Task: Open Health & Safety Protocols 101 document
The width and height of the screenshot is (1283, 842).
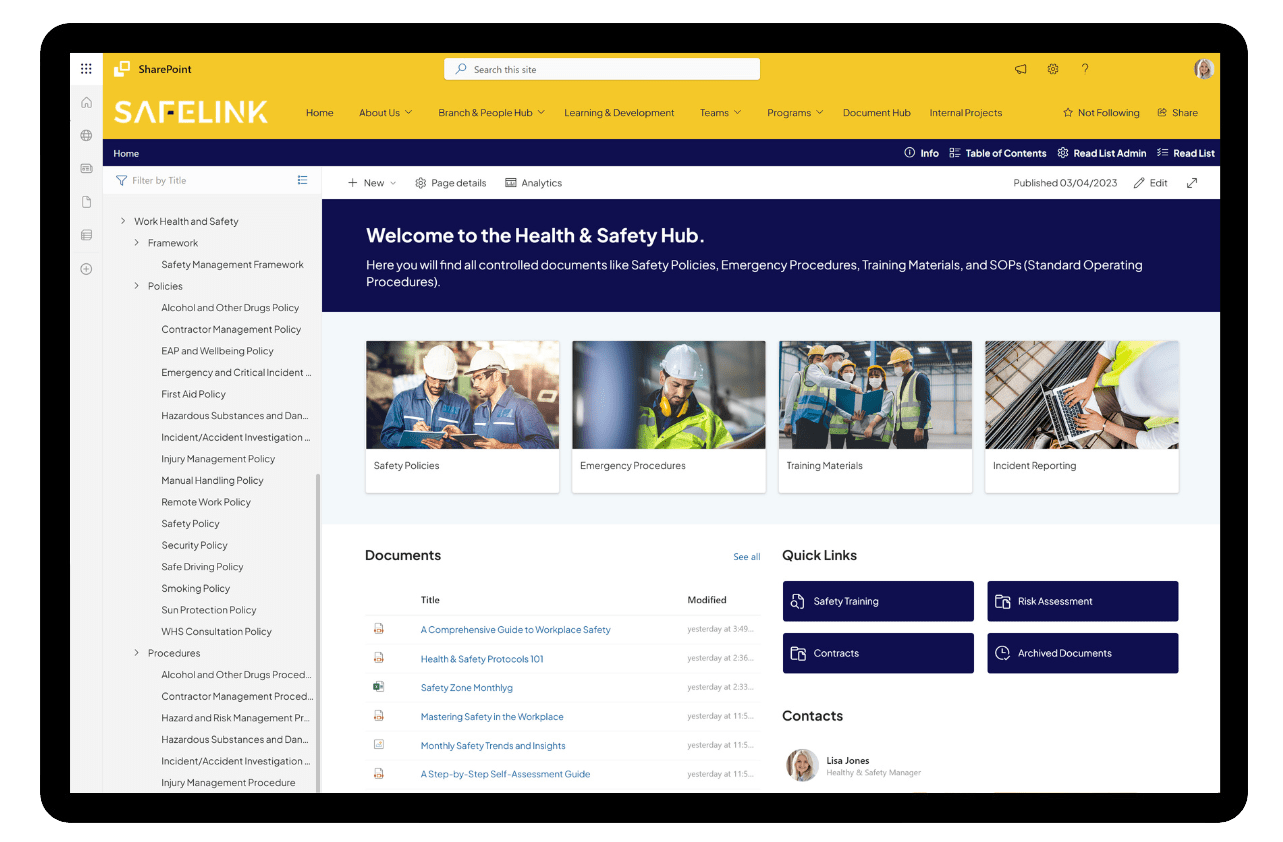Action: (x=482, y=658)
